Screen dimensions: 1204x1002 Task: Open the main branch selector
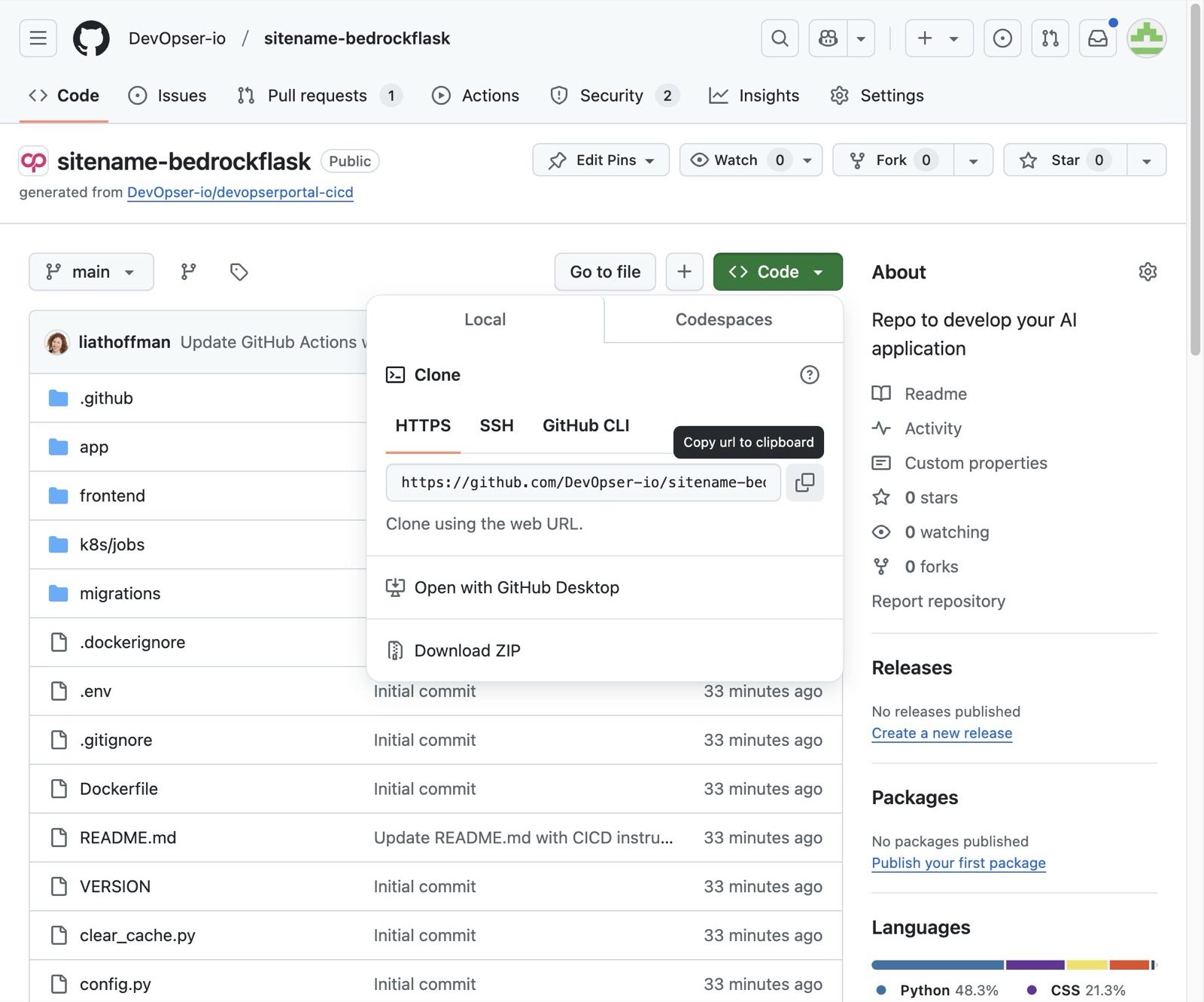(91, 272)
